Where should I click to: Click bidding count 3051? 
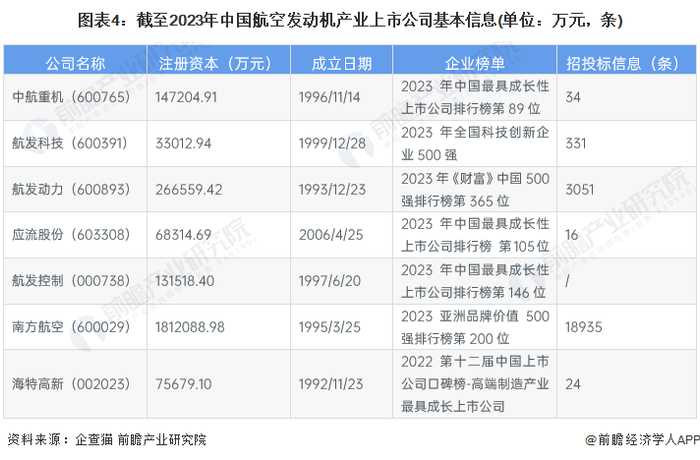(579, 189)
